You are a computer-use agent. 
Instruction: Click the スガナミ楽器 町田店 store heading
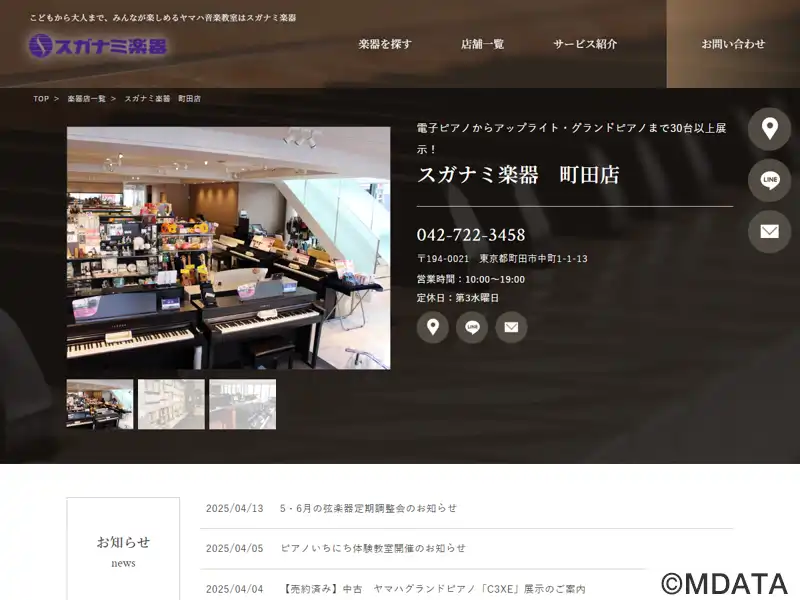click(518, 175)
